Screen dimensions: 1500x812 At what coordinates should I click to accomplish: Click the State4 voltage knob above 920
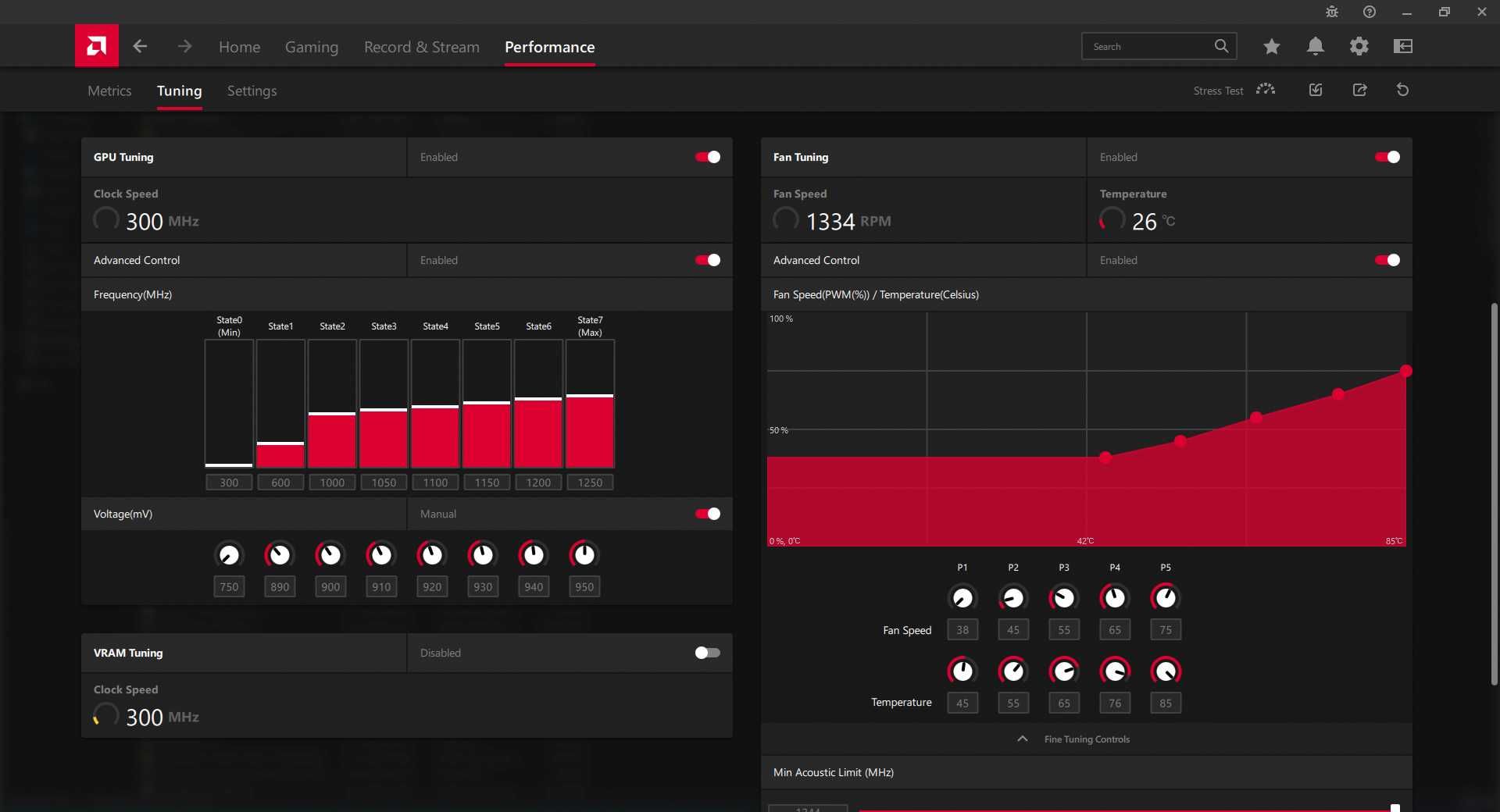432,555
